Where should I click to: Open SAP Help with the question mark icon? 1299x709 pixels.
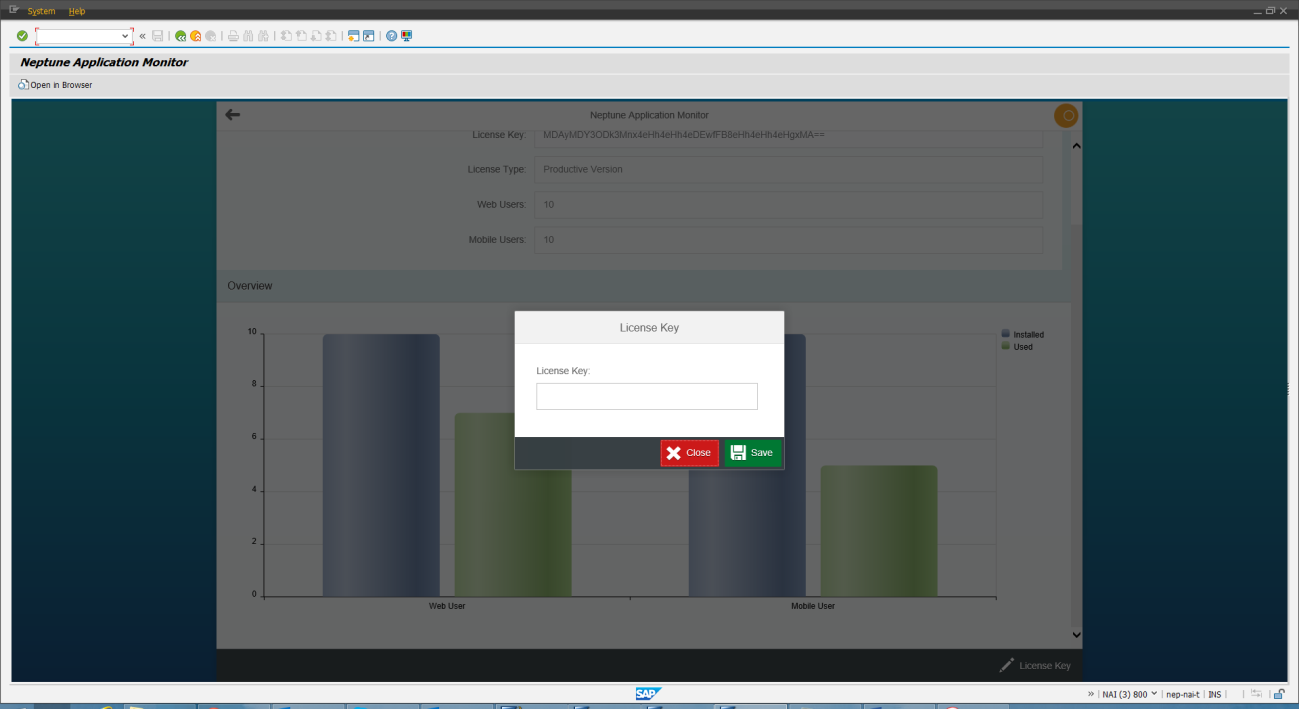point(392,35)
